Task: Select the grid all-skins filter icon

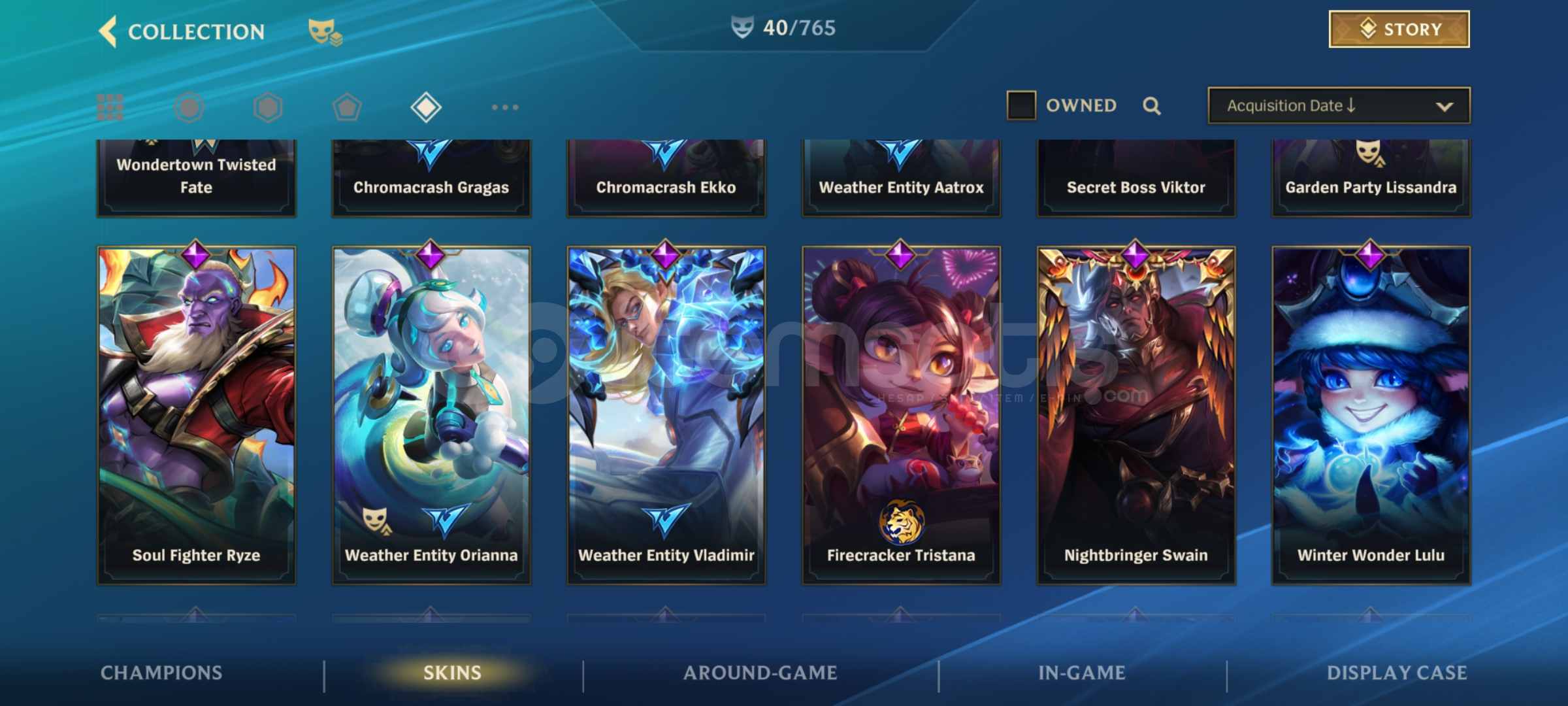Action: (110, 107)
